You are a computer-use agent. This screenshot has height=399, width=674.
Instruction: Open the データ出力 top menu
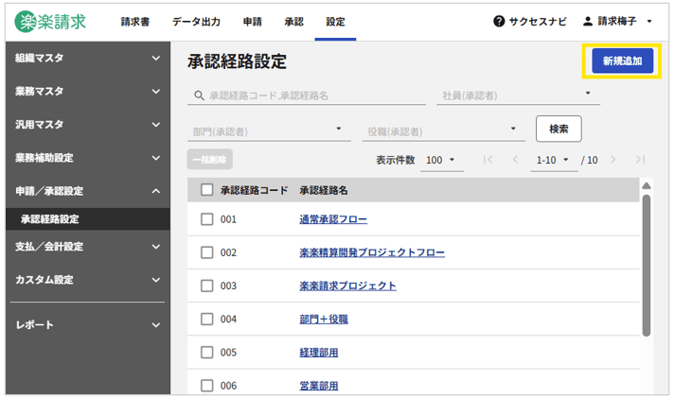[196, 21]
